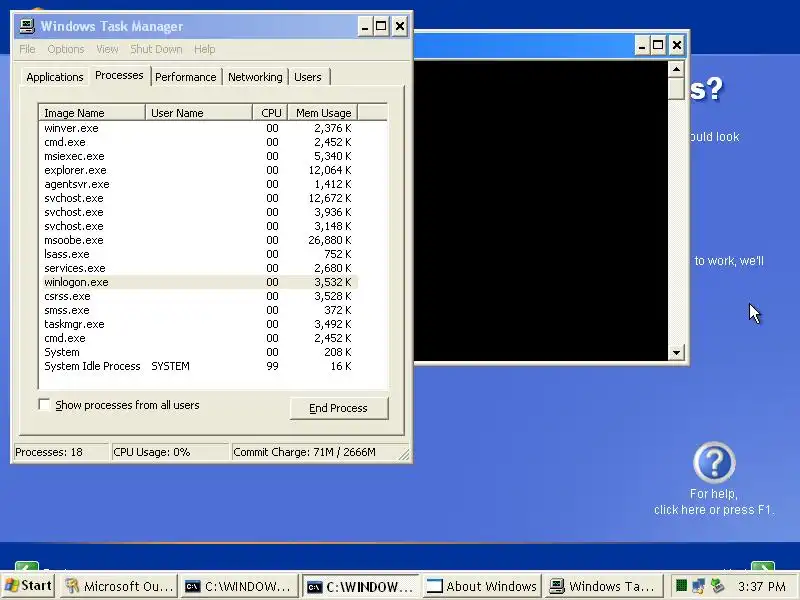This screenshot has width=800, height=600.
Task: Click the Task Manager title bar icon
Action: (x=27, y=26)
